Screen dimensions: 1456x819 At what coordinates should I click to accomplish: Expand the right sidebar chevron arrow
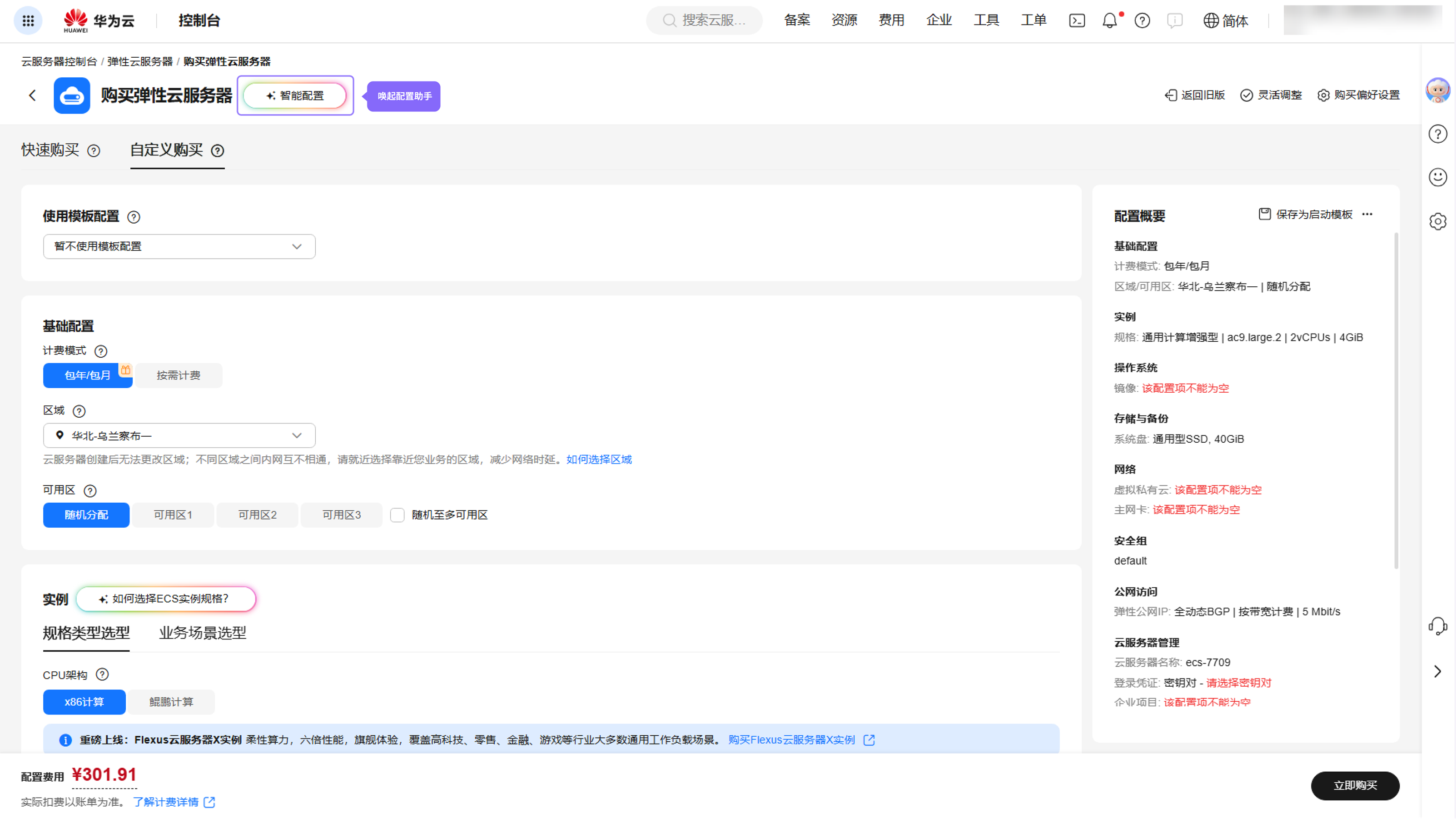click(1437, 671)
